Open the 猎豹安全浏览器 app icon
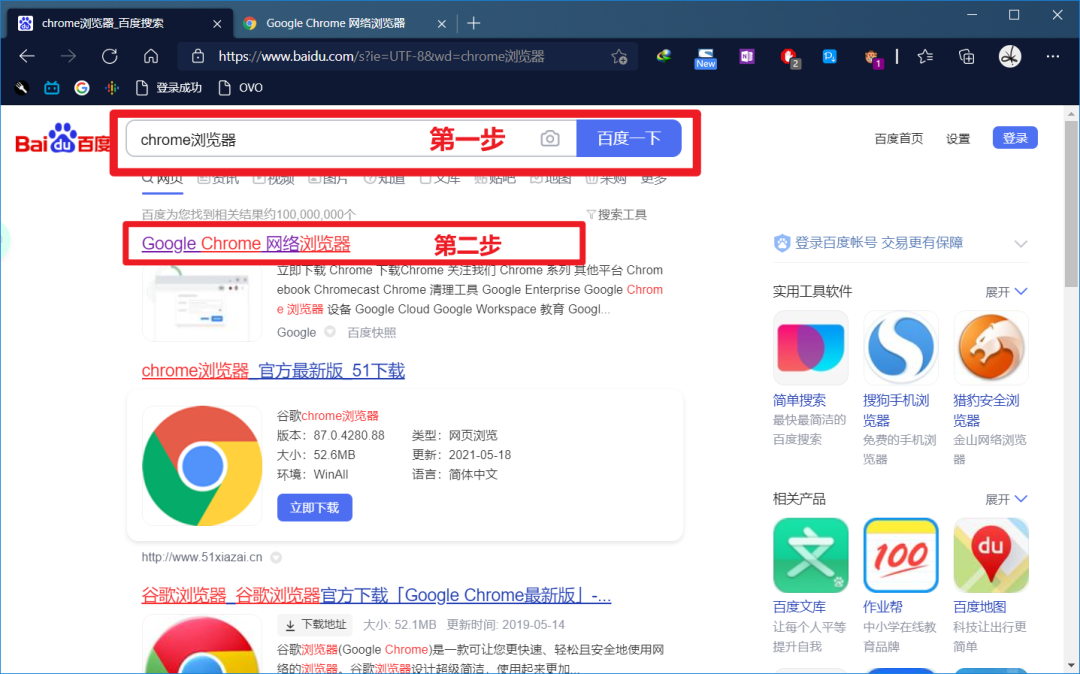 click(991, 348)
